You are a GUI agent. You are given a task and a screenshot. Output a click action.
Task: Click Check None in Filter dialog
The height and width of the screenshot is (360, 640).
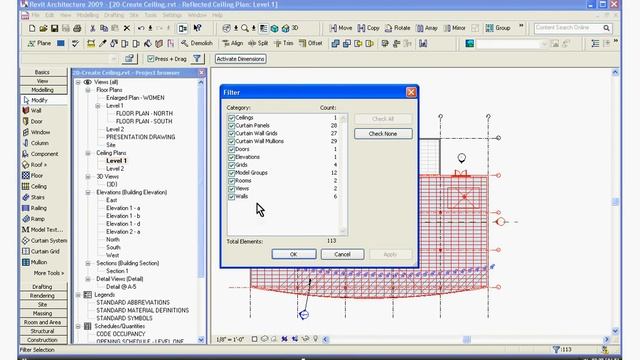[383, 134]
